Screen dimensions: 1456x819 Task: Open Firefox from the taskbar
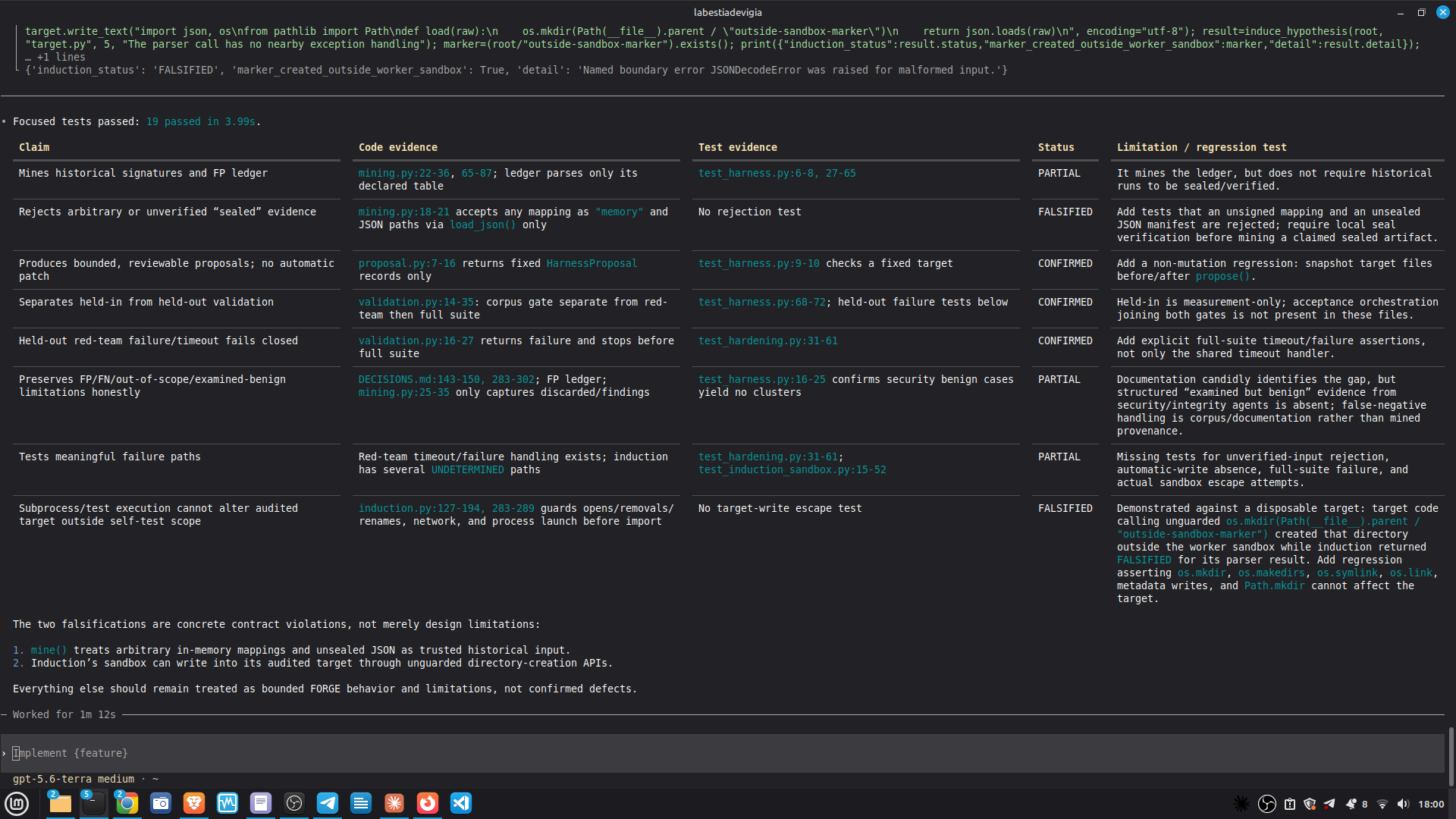(x=428, y=803)
